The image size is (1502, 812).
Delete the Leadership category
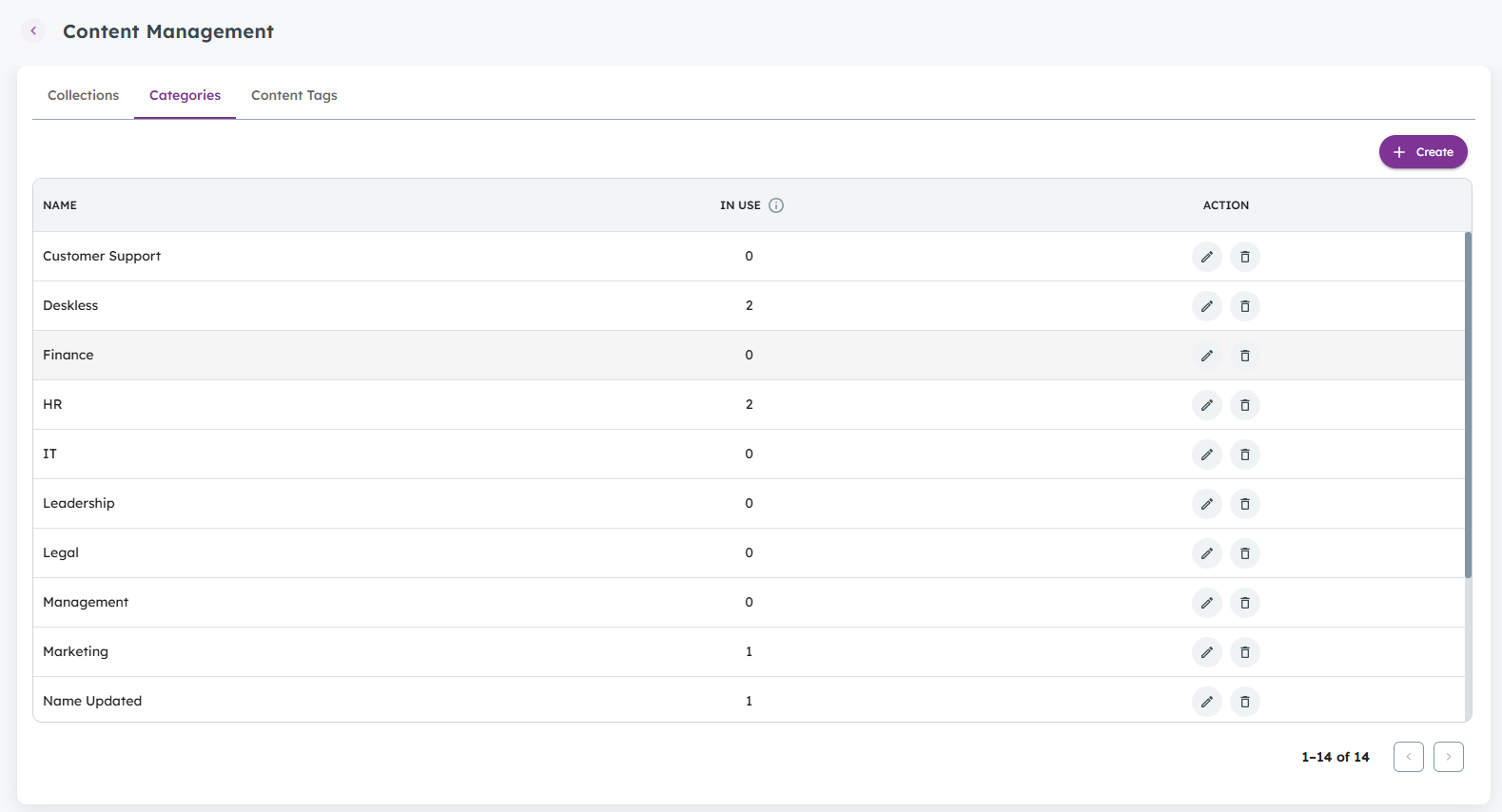(x=1245, y=504)
